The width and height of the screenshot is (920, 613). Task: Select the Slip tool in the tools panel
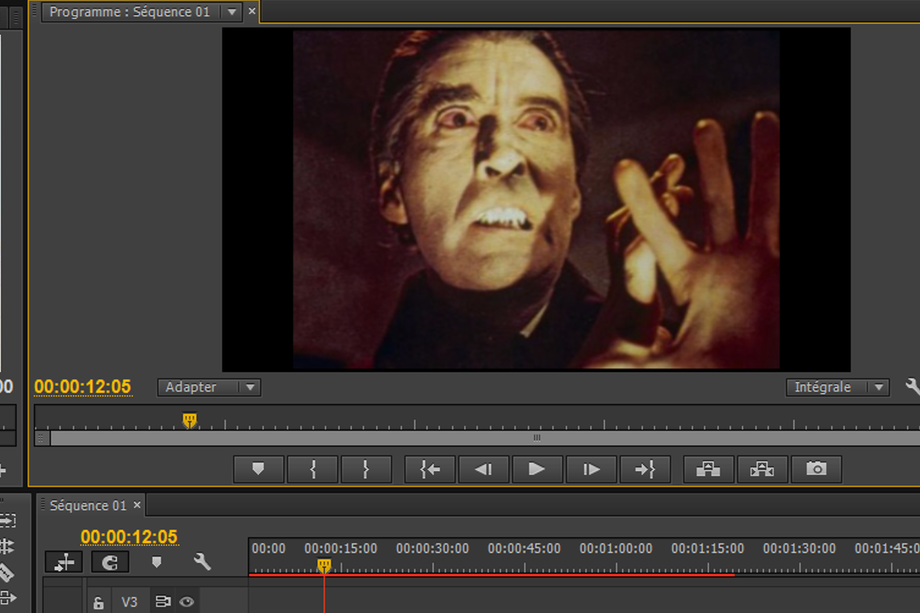coord(8,598)
